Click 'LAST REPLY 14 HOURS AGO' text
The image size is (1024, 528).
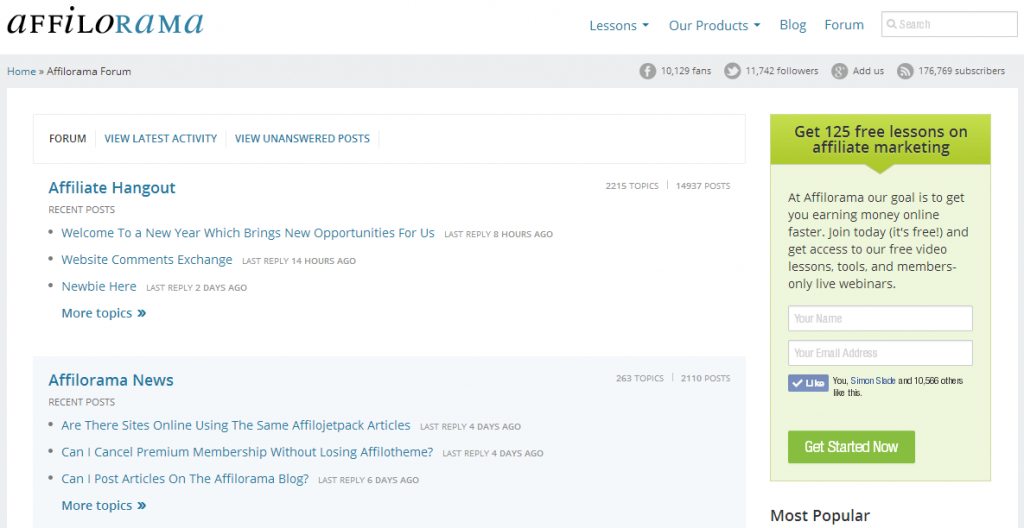[299, 261]
